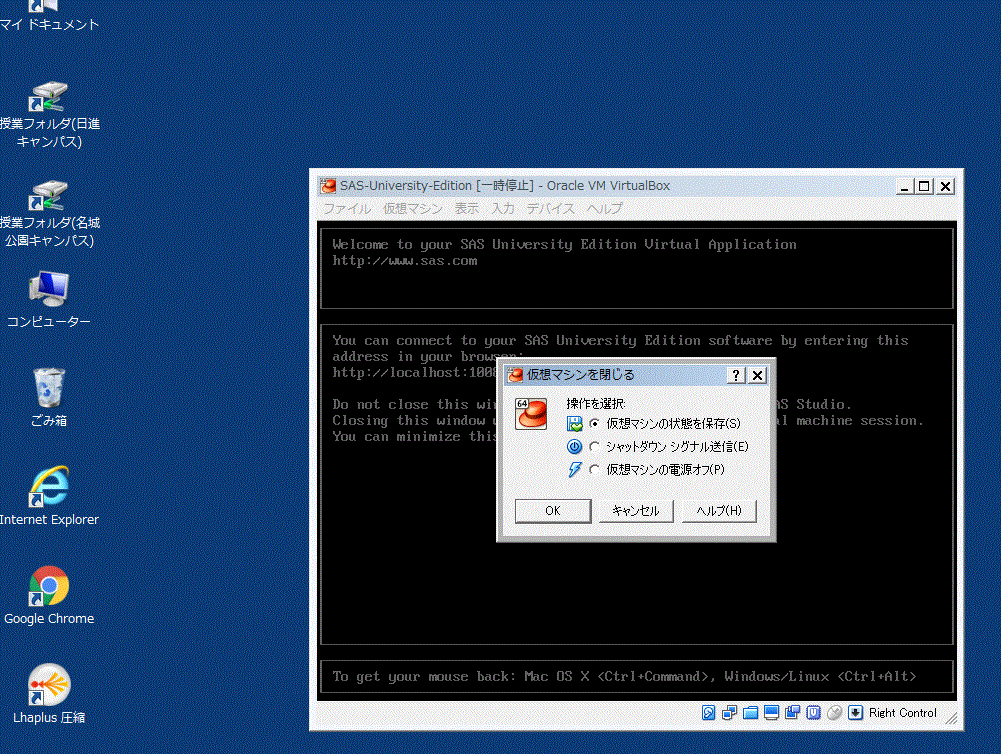Click the blue power icon for the shutdown signal
This screenshot has width=1001, height=754.
575,446
